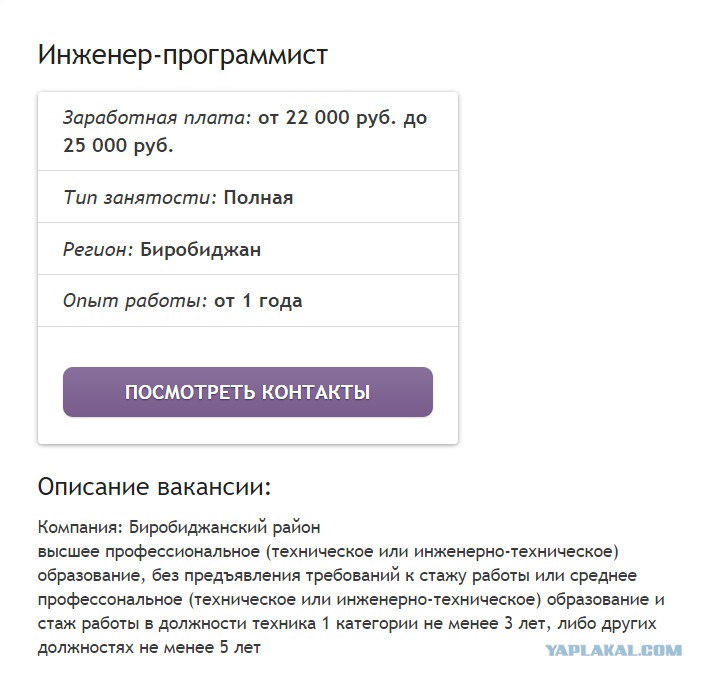
Task: Click the 25 000 руб. upper salary text
Action: 118,145
